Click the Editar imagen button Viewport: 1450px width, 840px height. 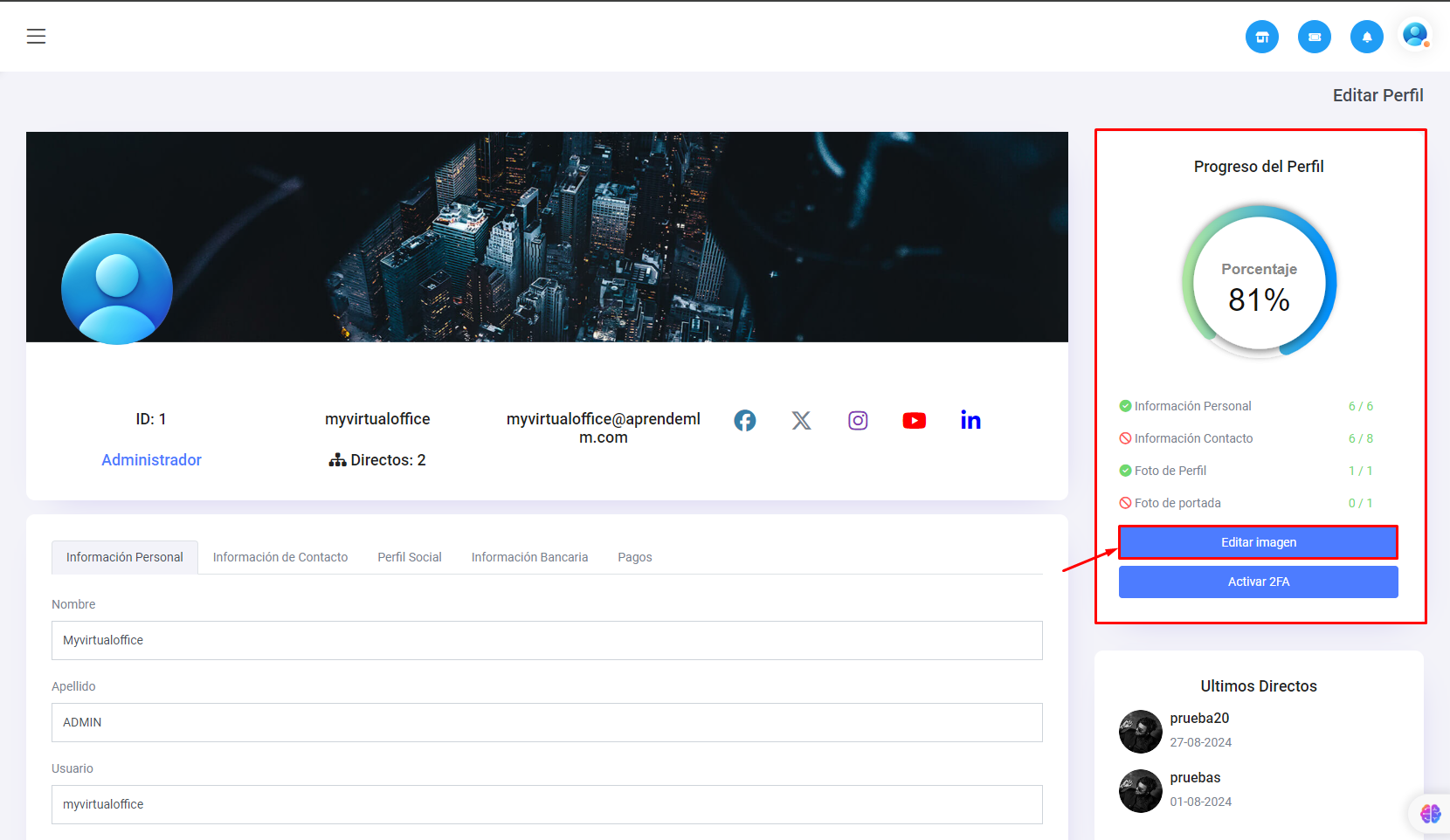(x=1258, y=542)
